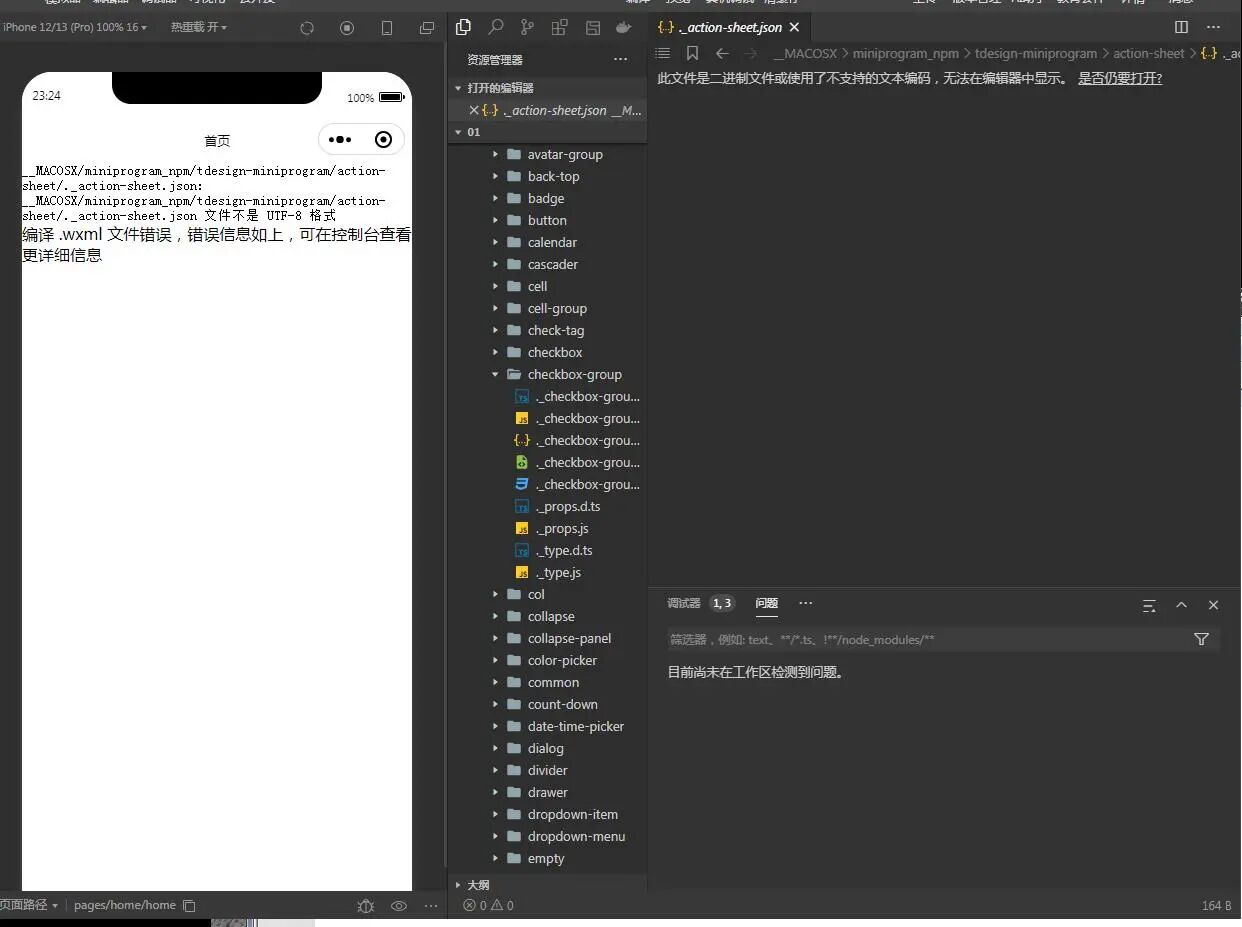Click the simulator refresh icon
The width and height of the screenshot is (1242, 927).
pos(307,28)
